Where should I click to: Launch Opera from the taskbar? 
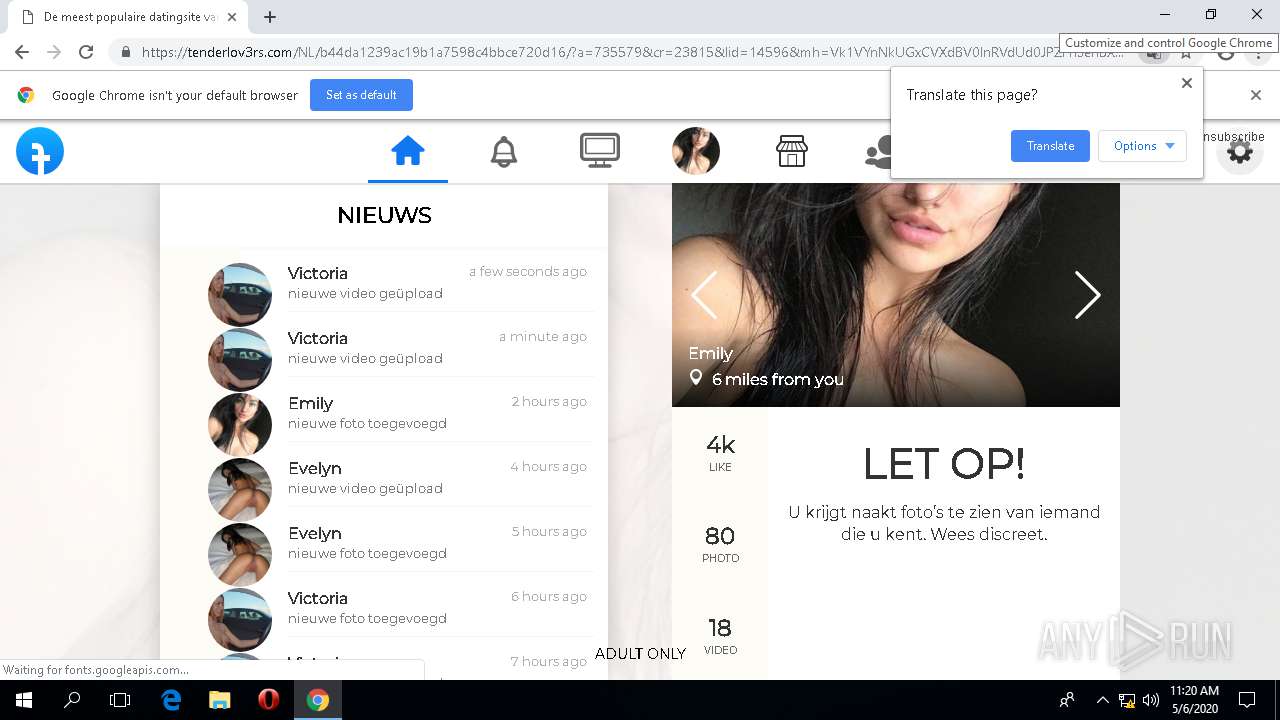point(269,700)
